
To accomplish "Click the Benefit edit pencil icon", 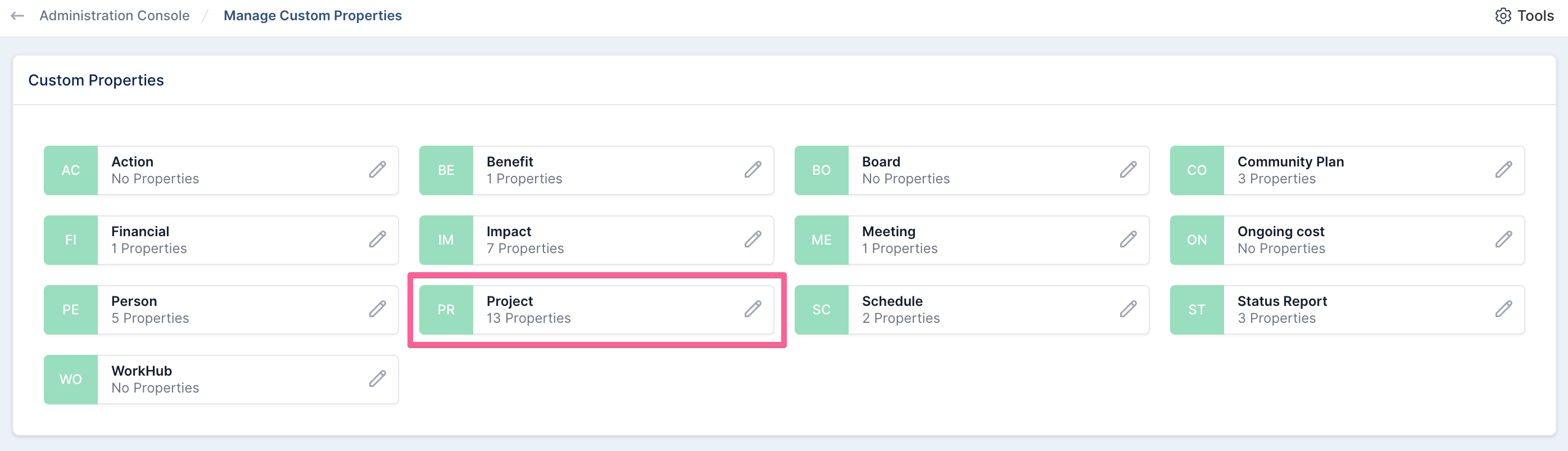I will tap(753, 170).
